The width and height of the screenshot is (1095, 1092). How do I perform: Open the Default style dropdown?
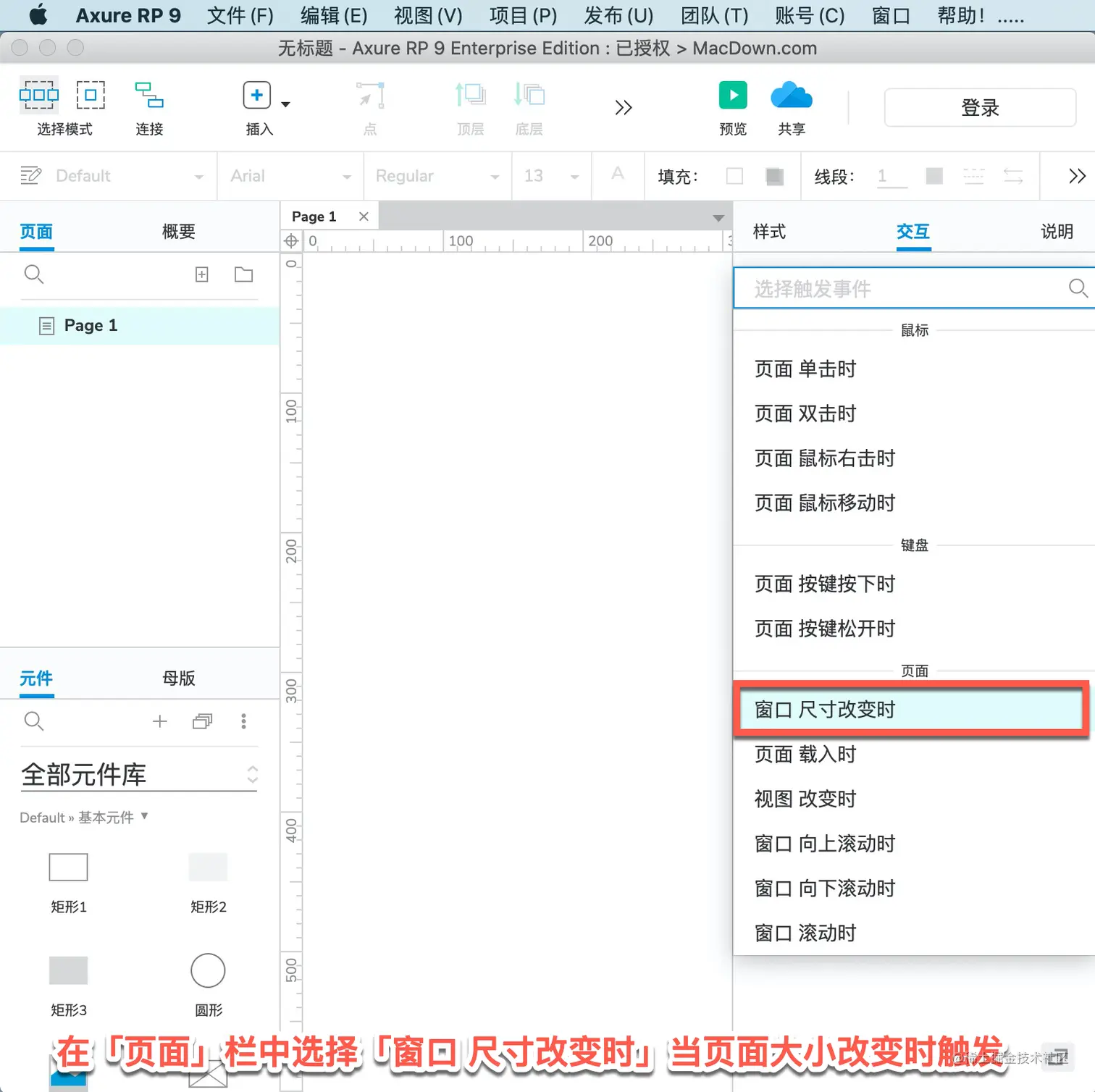coord(130,176)
